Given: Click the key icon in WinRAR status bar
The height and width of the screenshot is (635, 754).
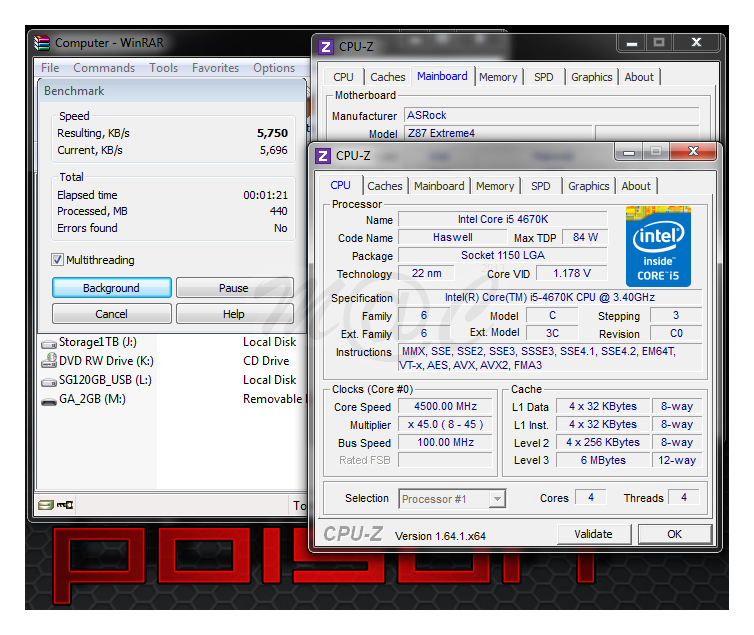Looking at the screenshot, I should pos(65,505).
